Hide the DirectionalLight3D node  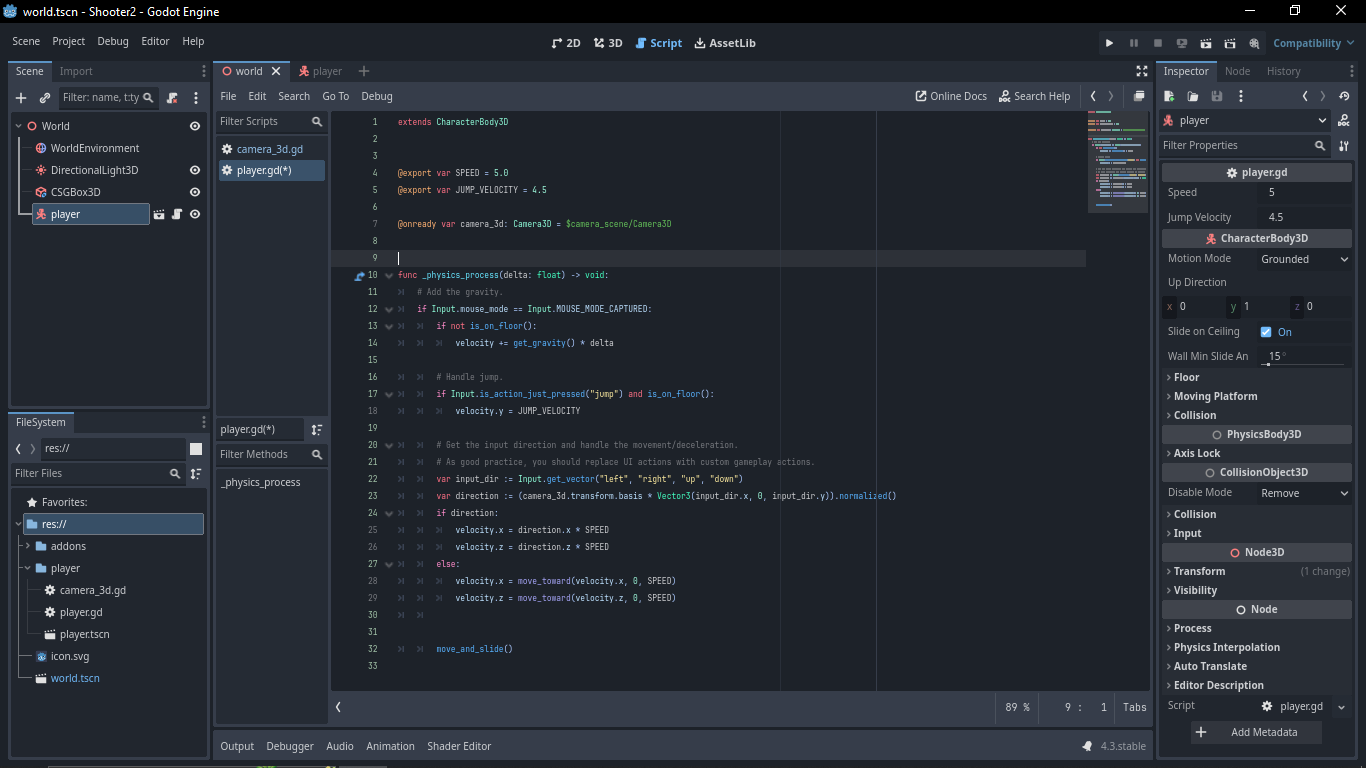pos(195,170)
